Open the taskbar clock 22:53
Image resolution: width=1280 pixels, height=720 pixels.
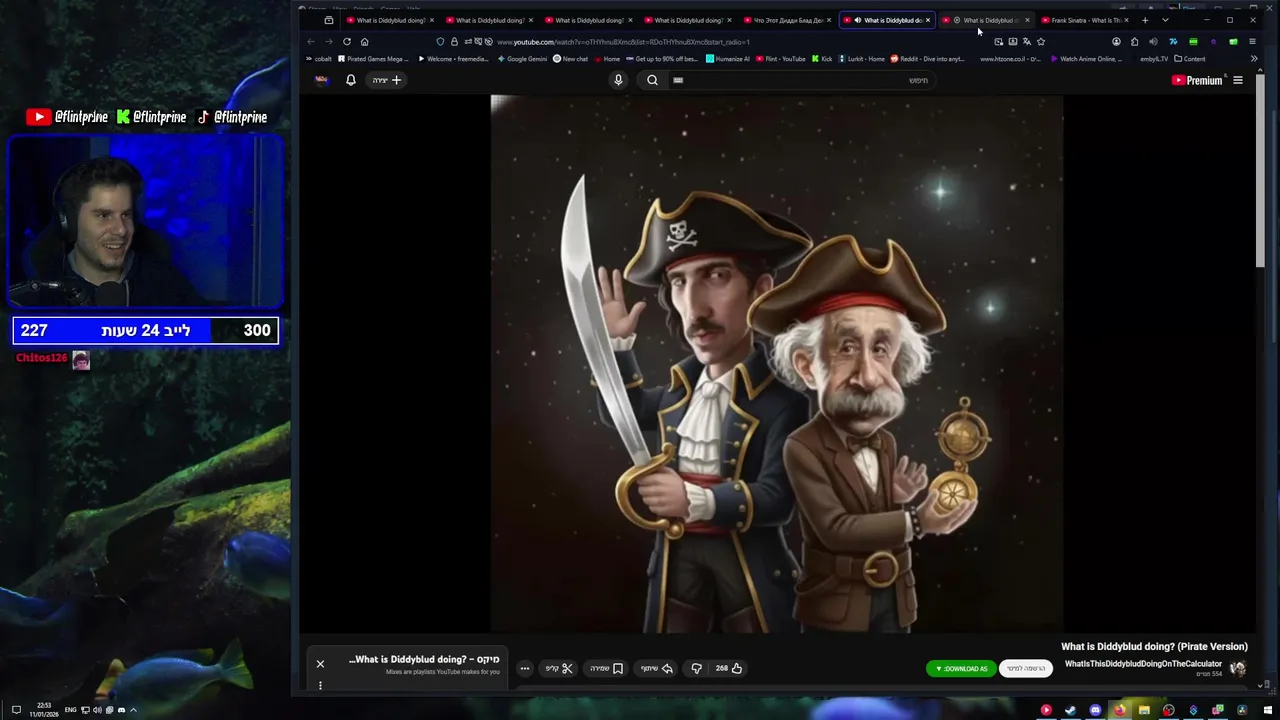(x=44, y=710)
